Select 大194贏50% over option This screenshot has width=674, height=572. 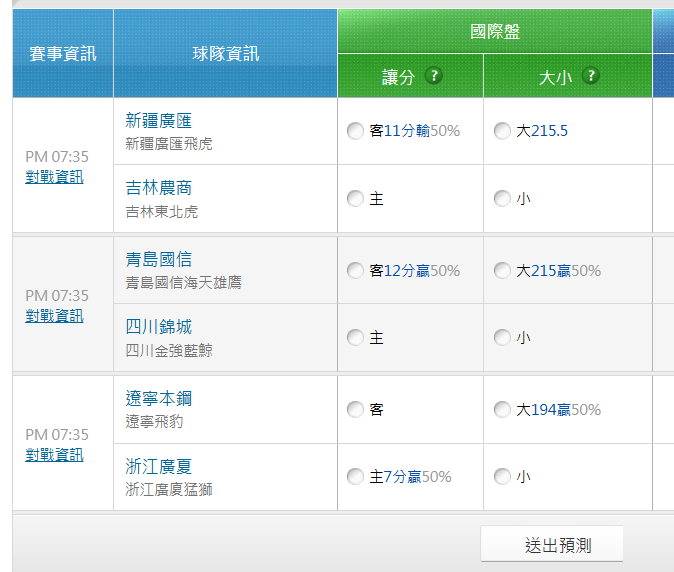click(x=502, y=410)
